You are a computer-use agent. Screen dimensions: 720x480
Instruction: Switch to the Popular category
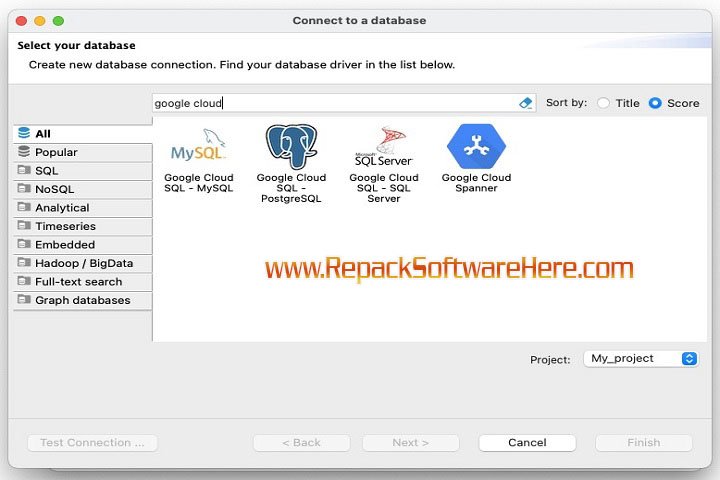click(x=83, y=152)
